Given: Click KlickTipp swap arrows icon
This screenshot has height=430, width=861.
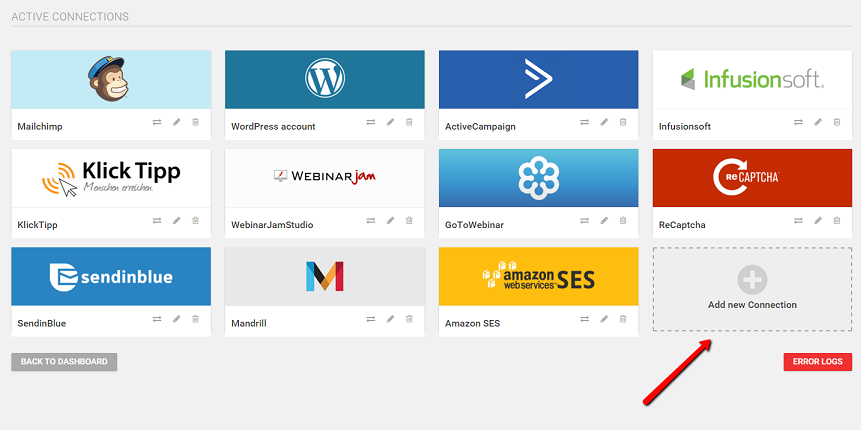Looking at the screenshot, I should (157, 220).
